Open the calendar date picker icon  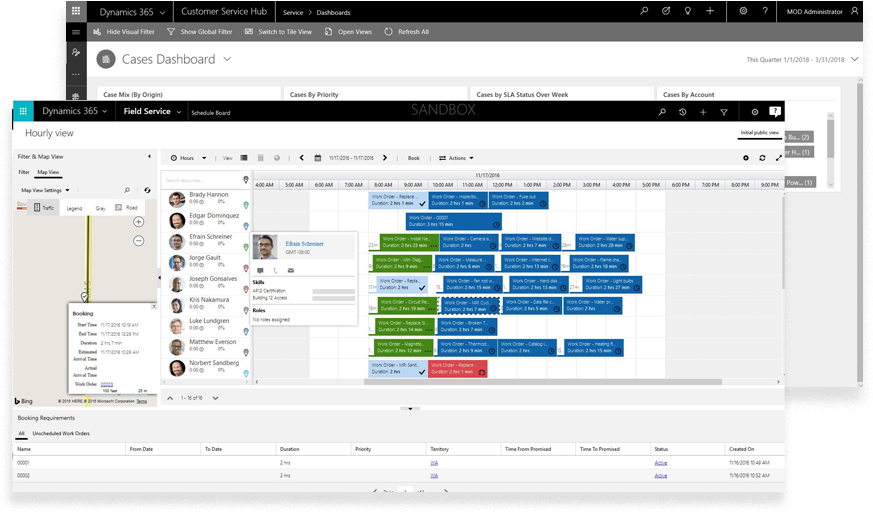pyautogui.click(x=317, y=158)
